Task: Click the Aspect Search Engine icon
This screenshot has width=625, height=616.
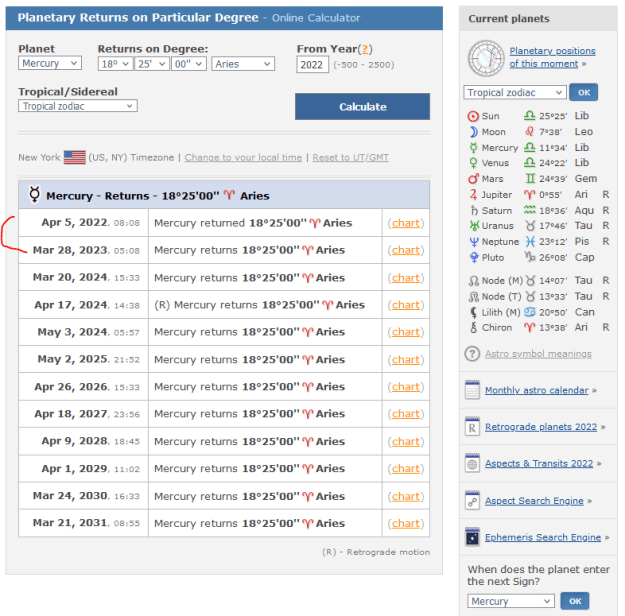Action: pyautogui.click(x=472, y=500)
